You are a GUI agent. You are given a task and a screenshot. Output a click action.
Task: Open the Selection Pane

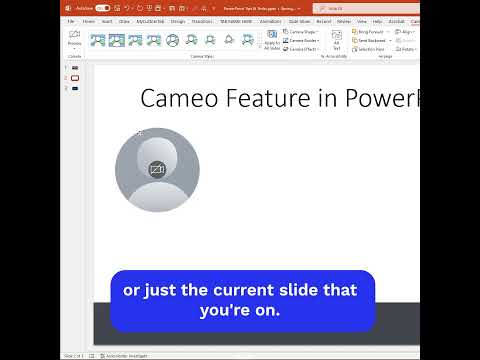368,49
